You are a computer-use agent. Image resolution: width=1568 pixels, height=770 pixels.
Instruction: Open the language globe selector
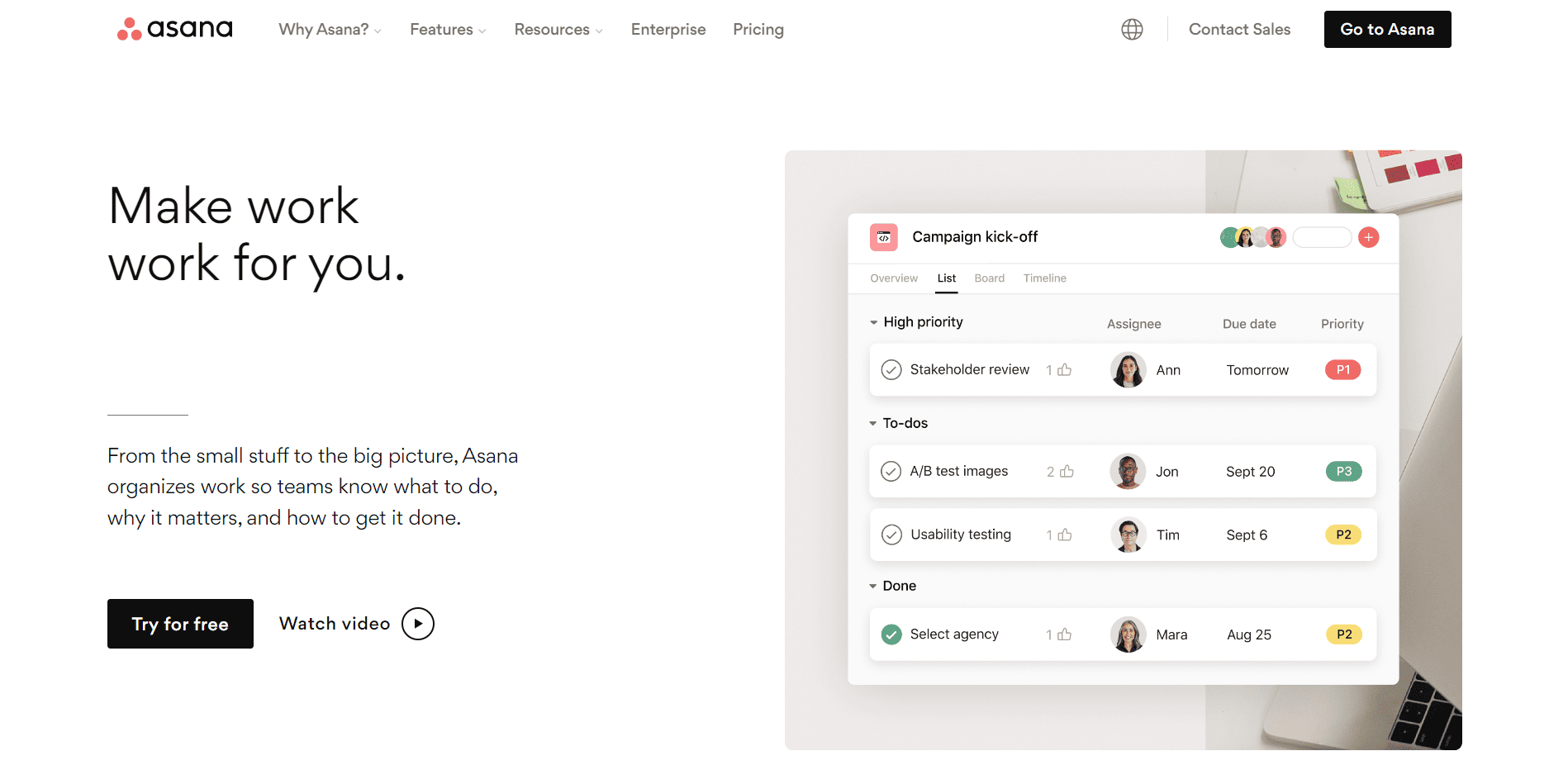coord(1131,29)
